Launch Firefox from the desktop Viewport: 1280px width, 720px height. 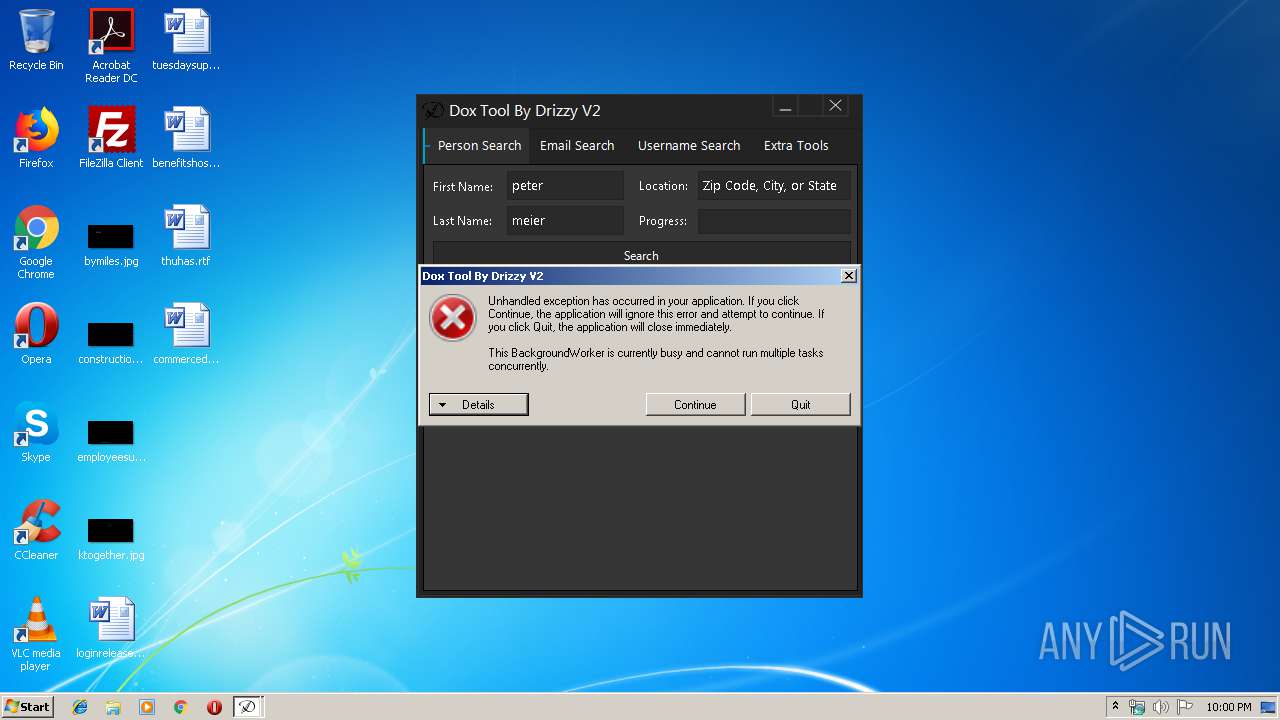[x=36, y=138]
